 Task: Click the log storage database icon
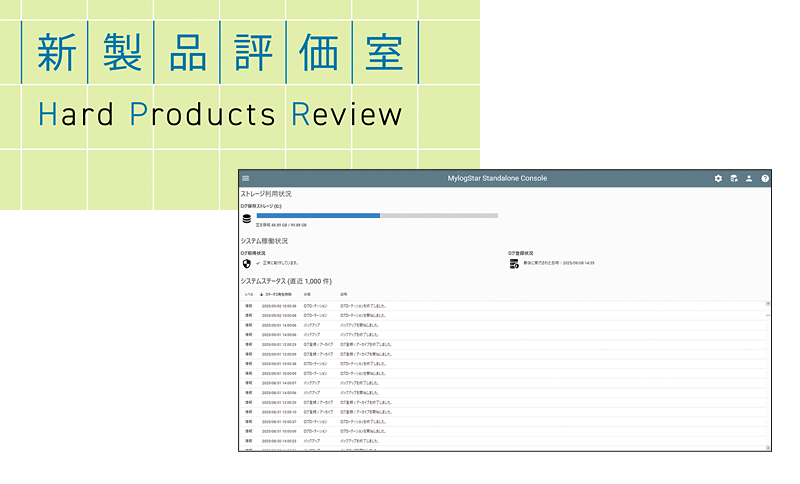coord(247,218)
